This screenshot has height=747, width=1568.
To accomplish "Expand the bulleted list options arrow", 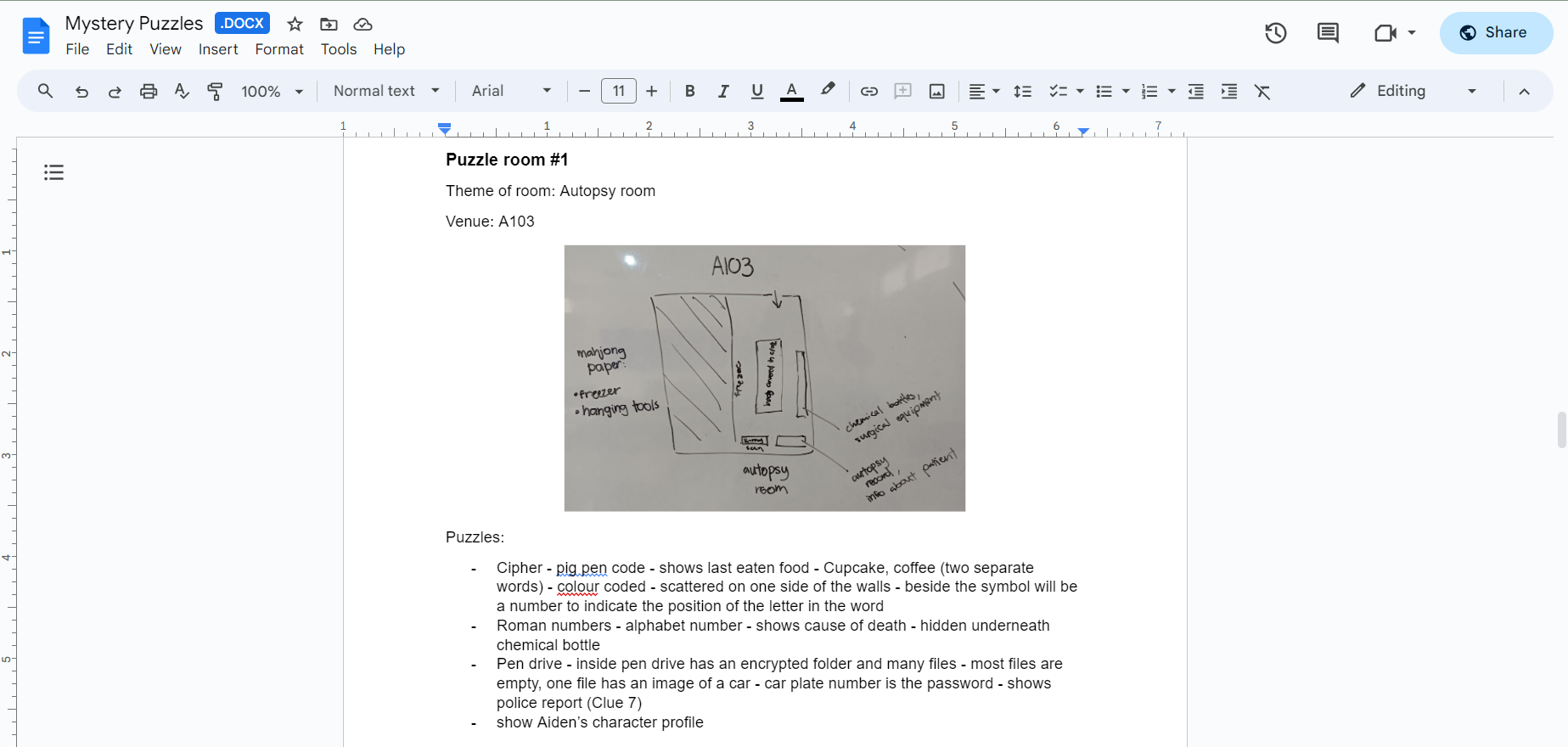I will (x=1126, y=91).
